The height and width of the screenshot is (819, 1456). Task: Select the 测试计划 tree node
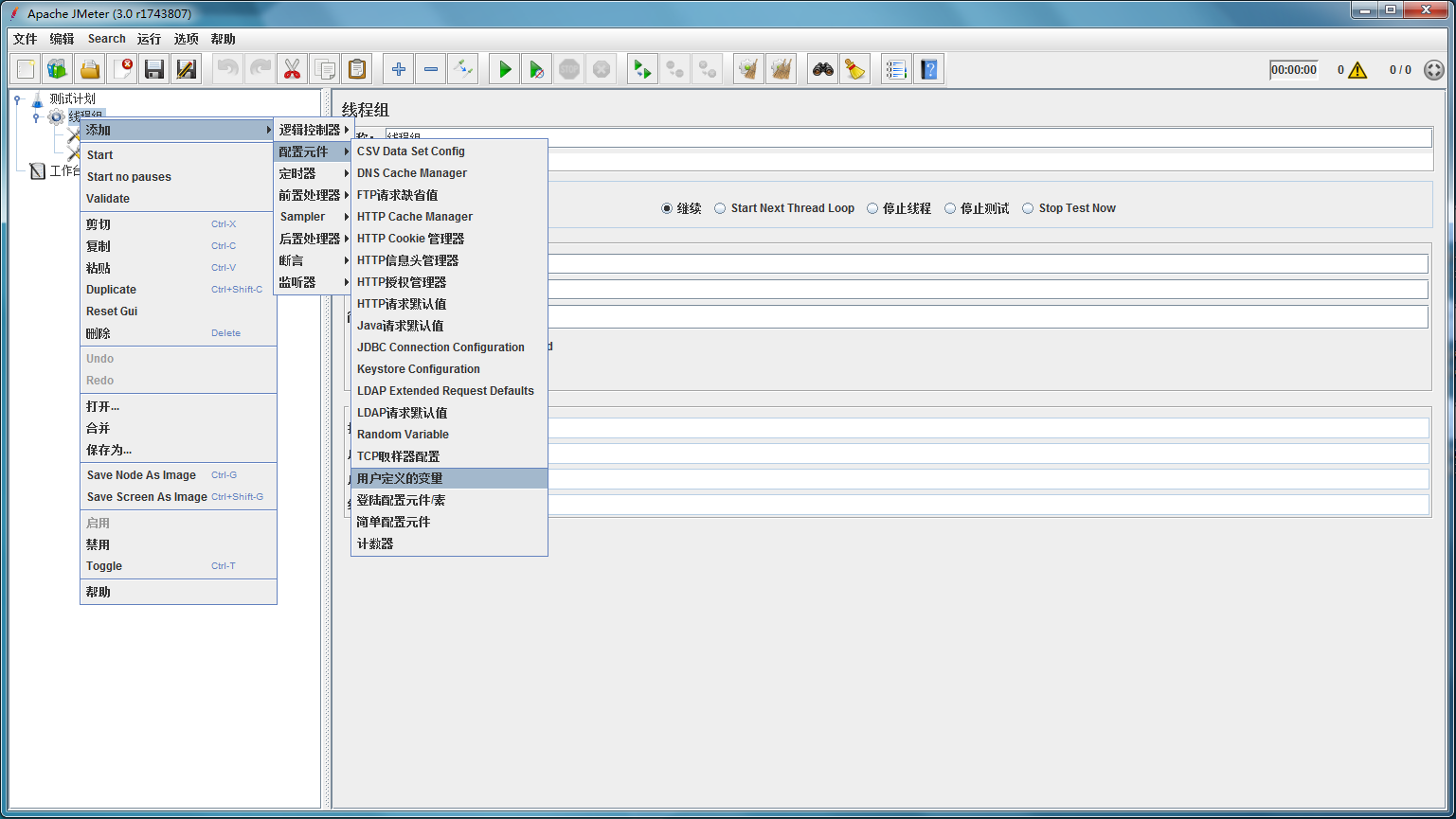72,98
